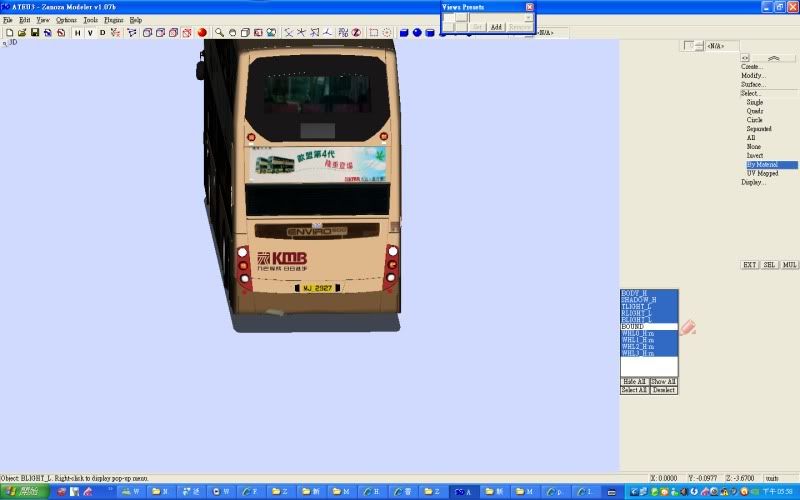Collapse the Select tools group
800x500 pixels.
751,93
